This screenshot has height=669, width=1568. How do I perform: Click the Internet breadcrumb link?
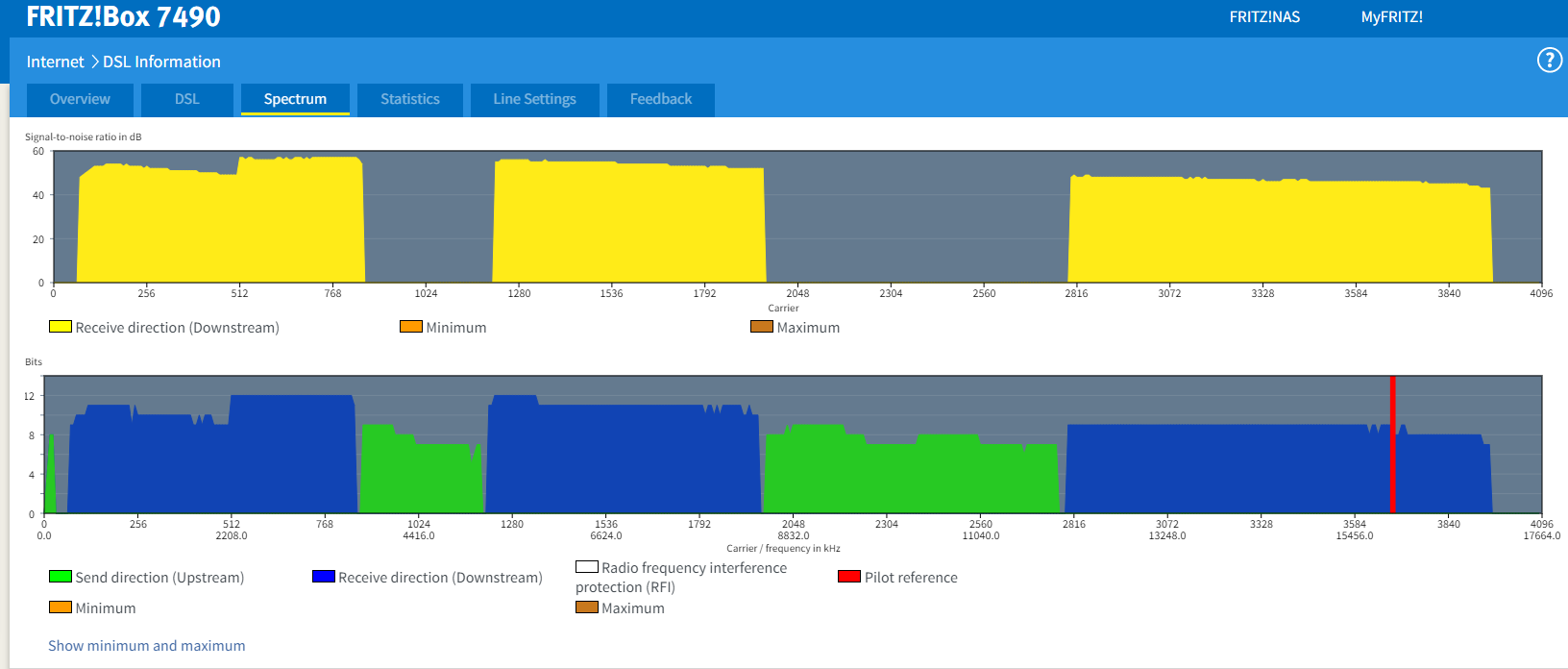click(x=55, y=62)
